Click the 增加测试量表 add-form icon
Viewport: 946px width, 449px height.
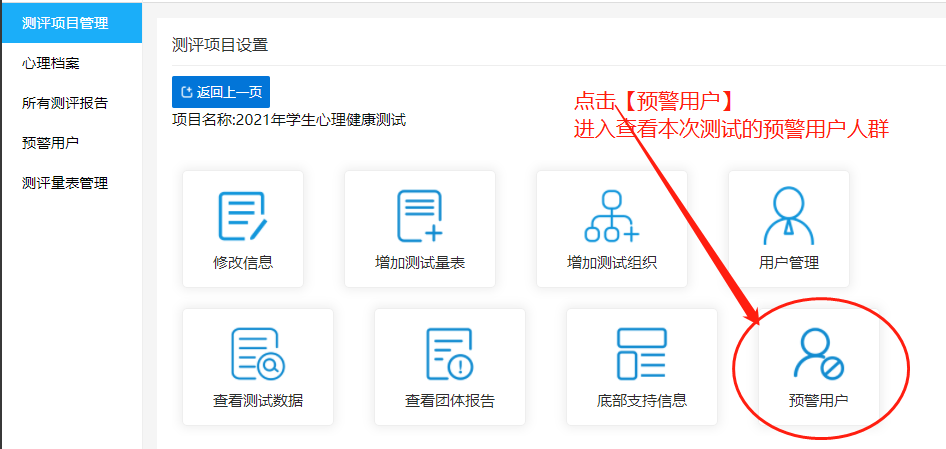(420, 217)
